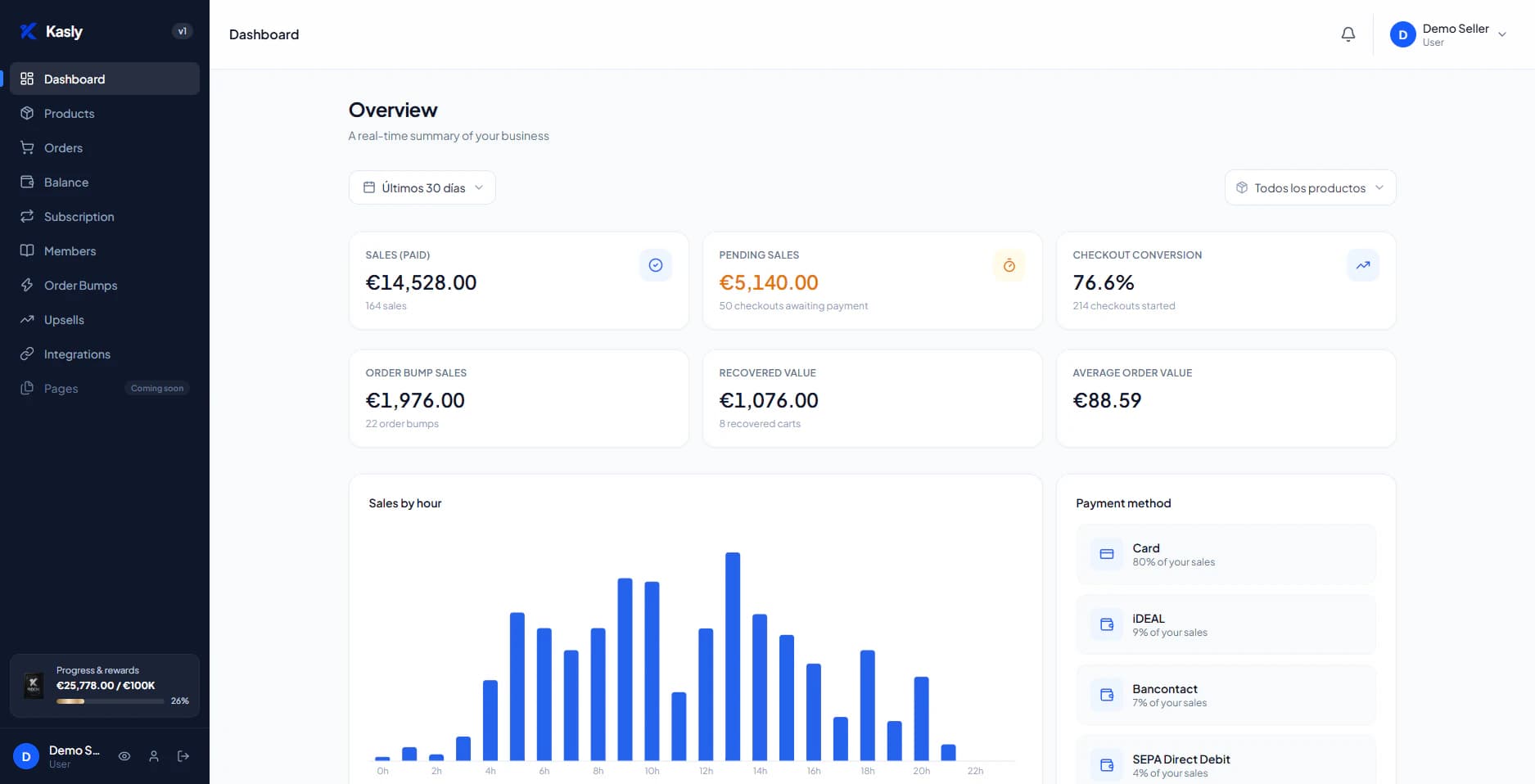The height and width of the screenshot is (784, 1535).
Task: Open profile via sidebar person icon
Action: pos(154,756)
